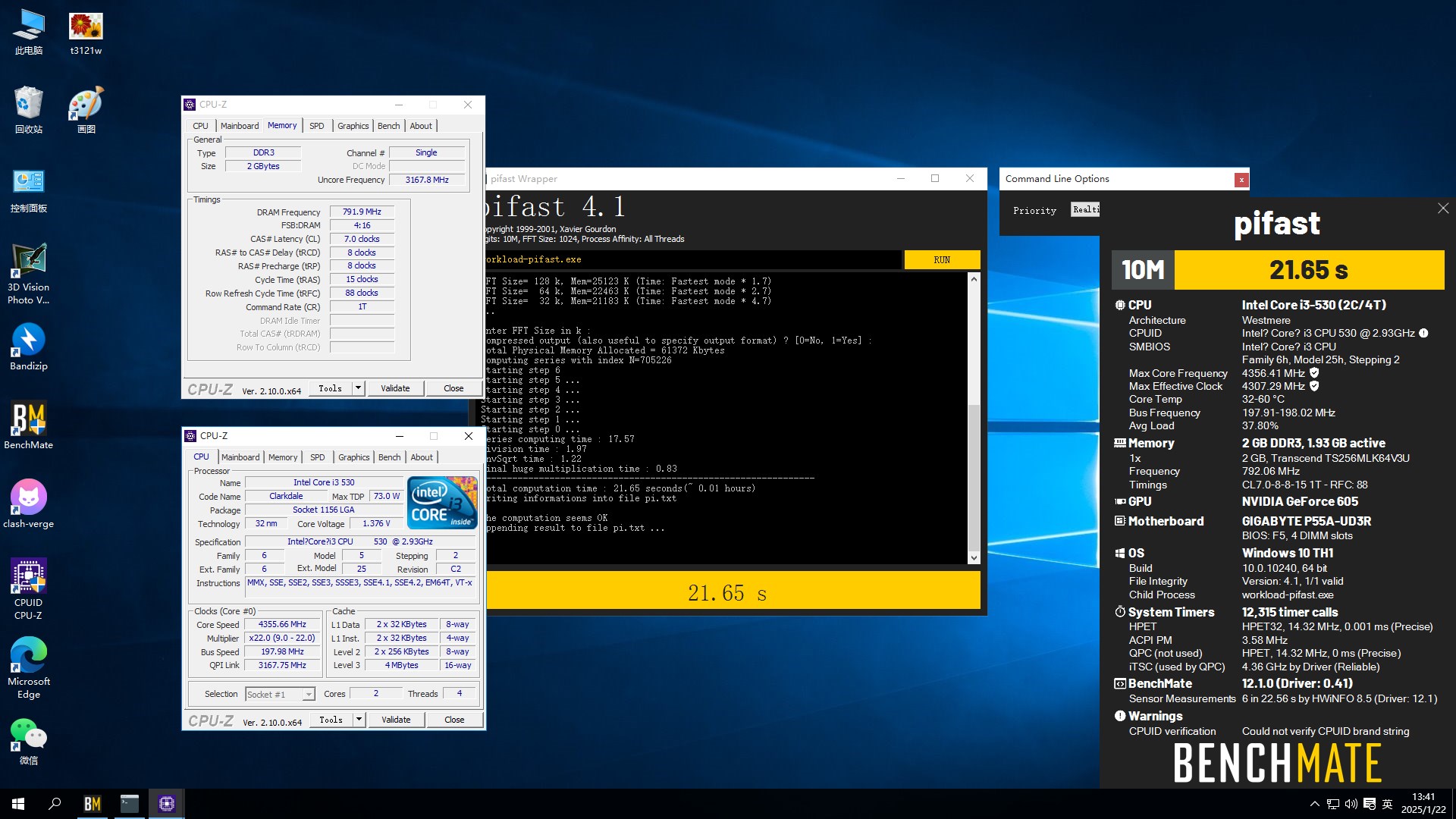Show hidden tray icons chevron
The width and height of the screenshot is (1456, 819).
pos(1314,804)
